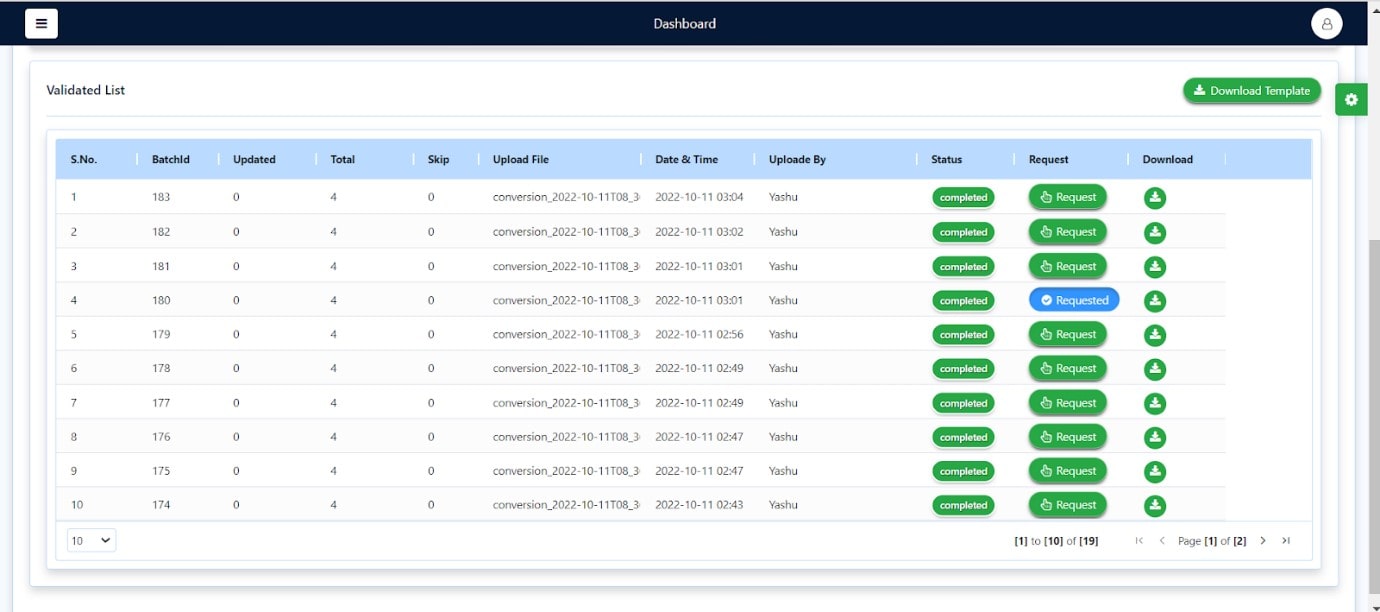Image resolution: width=1380 pixels, height=612 pixels.
Task: Download file for batch 180
Action: (1155, 300)
